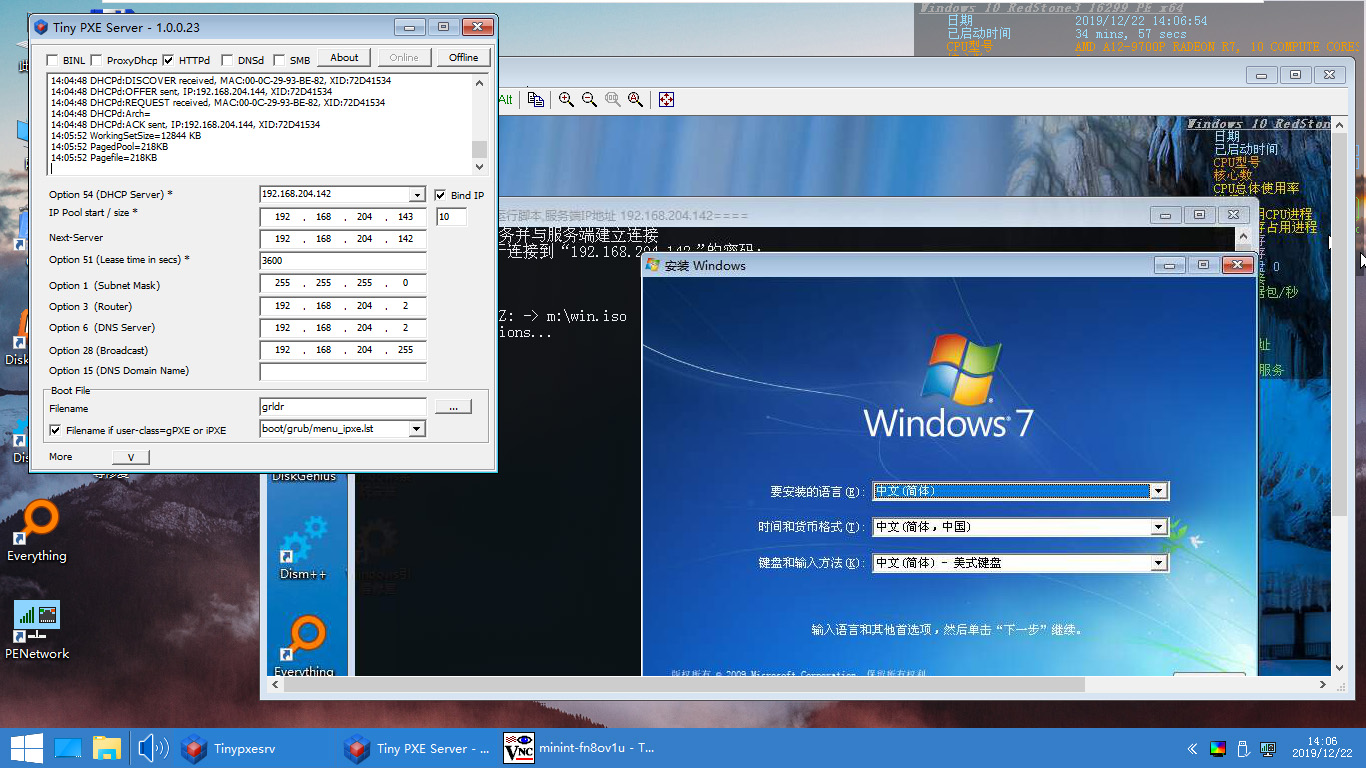Uncheck the HTTPd checkbox

pos(168,60)
